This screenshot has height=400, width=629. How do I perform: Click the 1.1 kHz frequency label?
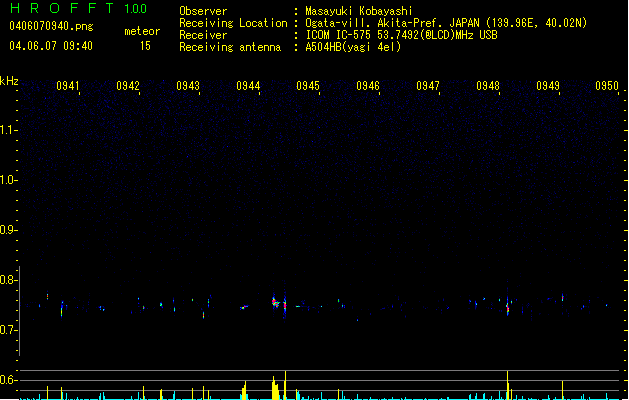(8, 130)
